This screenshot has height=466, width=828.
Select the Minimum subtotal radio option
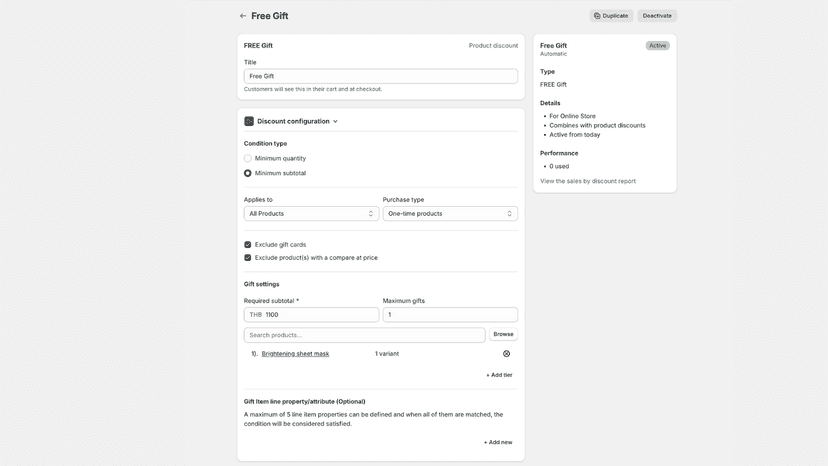[248, 173]
